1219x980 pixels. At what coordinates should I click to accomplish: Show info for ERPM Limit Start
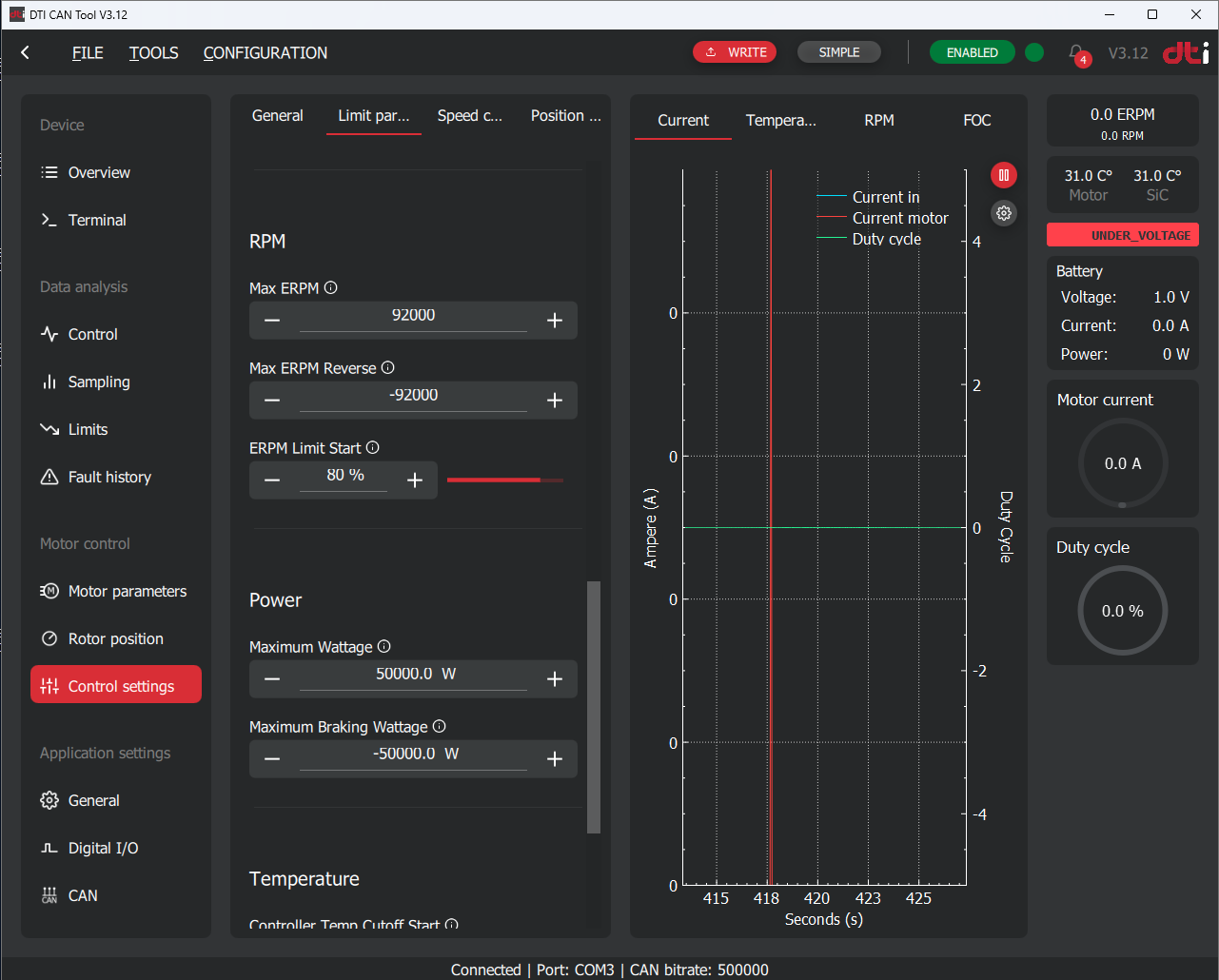tap(373, 447)
